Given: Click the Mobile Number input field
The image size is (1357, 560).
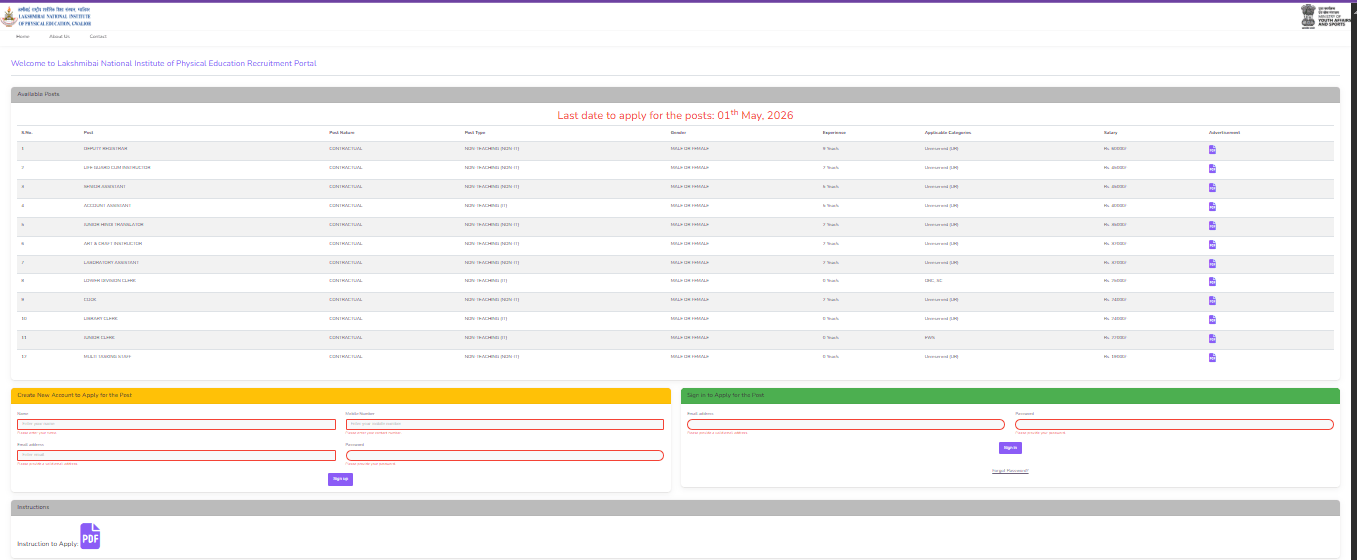Looking at the screenshot, I should click(505, 424).
